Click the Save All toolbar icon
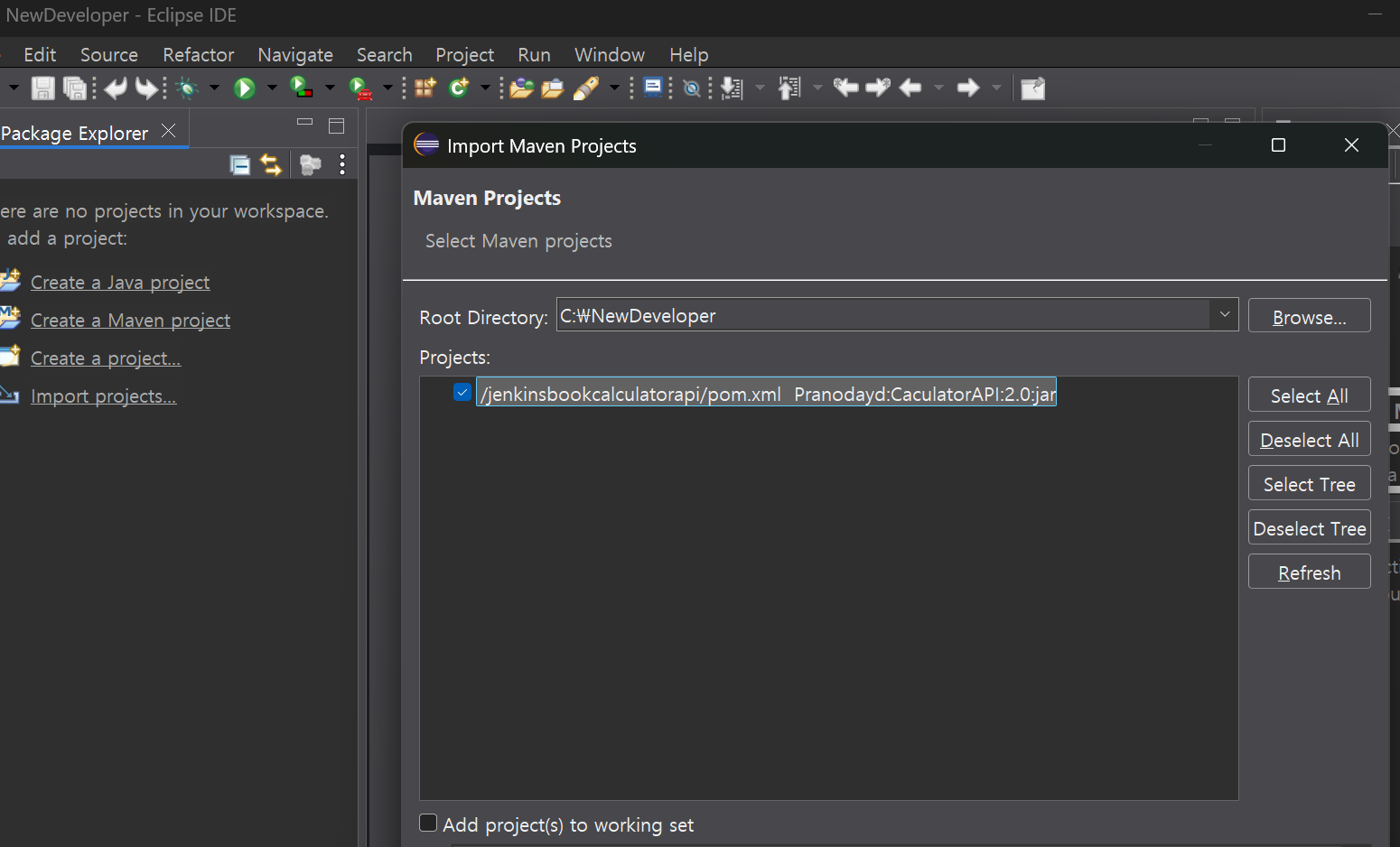The image size is (1400, 847). pyautogui.click(x=75, y=88)
